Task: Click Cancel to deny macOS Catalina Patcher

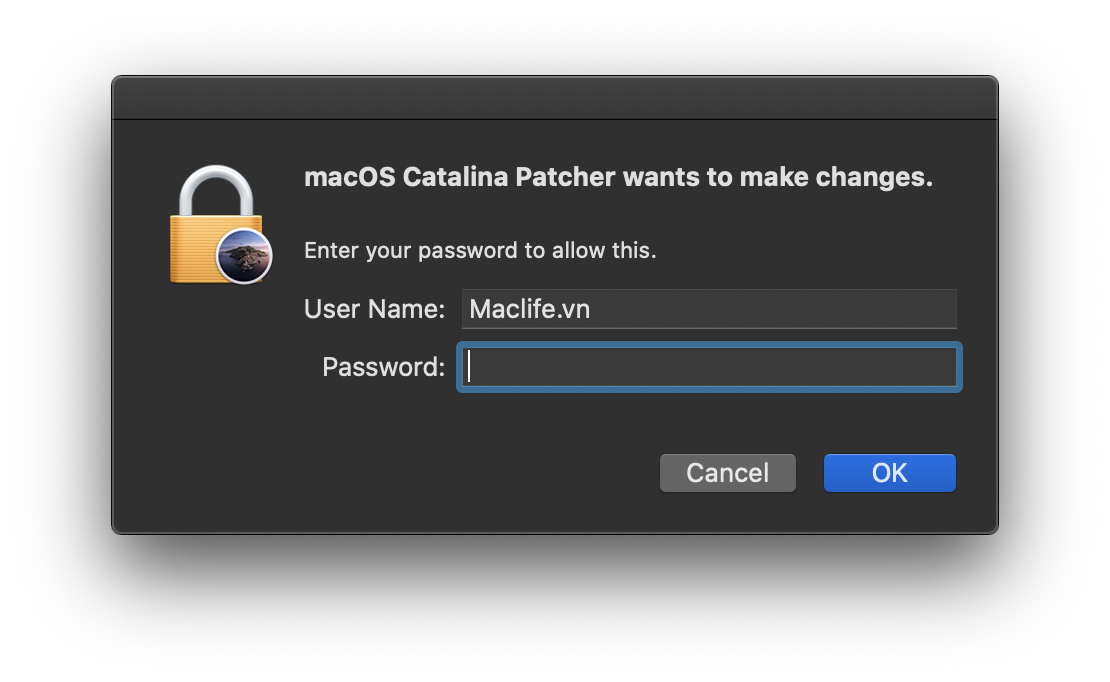Action: [727, 472]
